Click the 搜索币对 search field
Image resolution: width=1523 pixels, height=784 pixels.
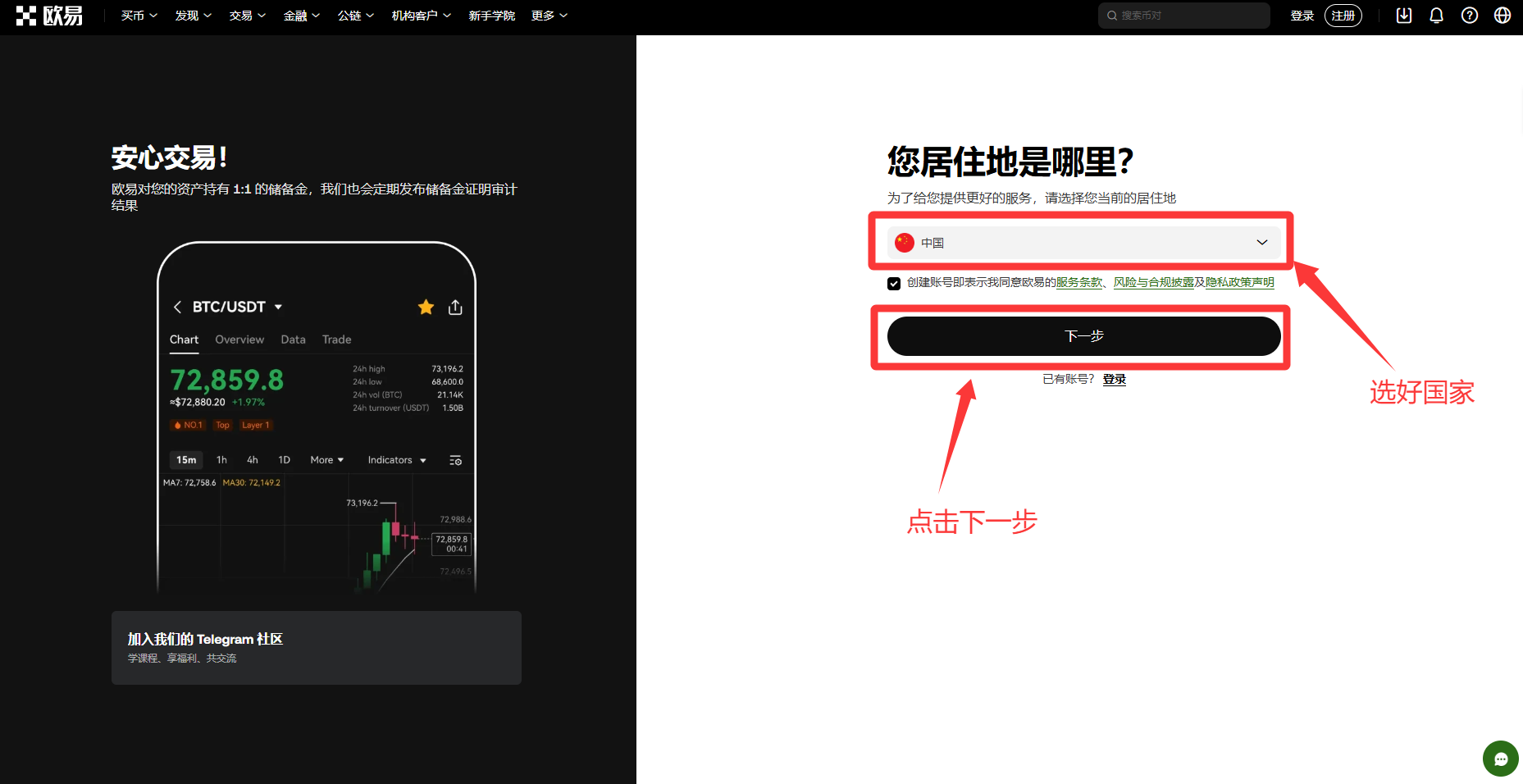point(1184,16)
